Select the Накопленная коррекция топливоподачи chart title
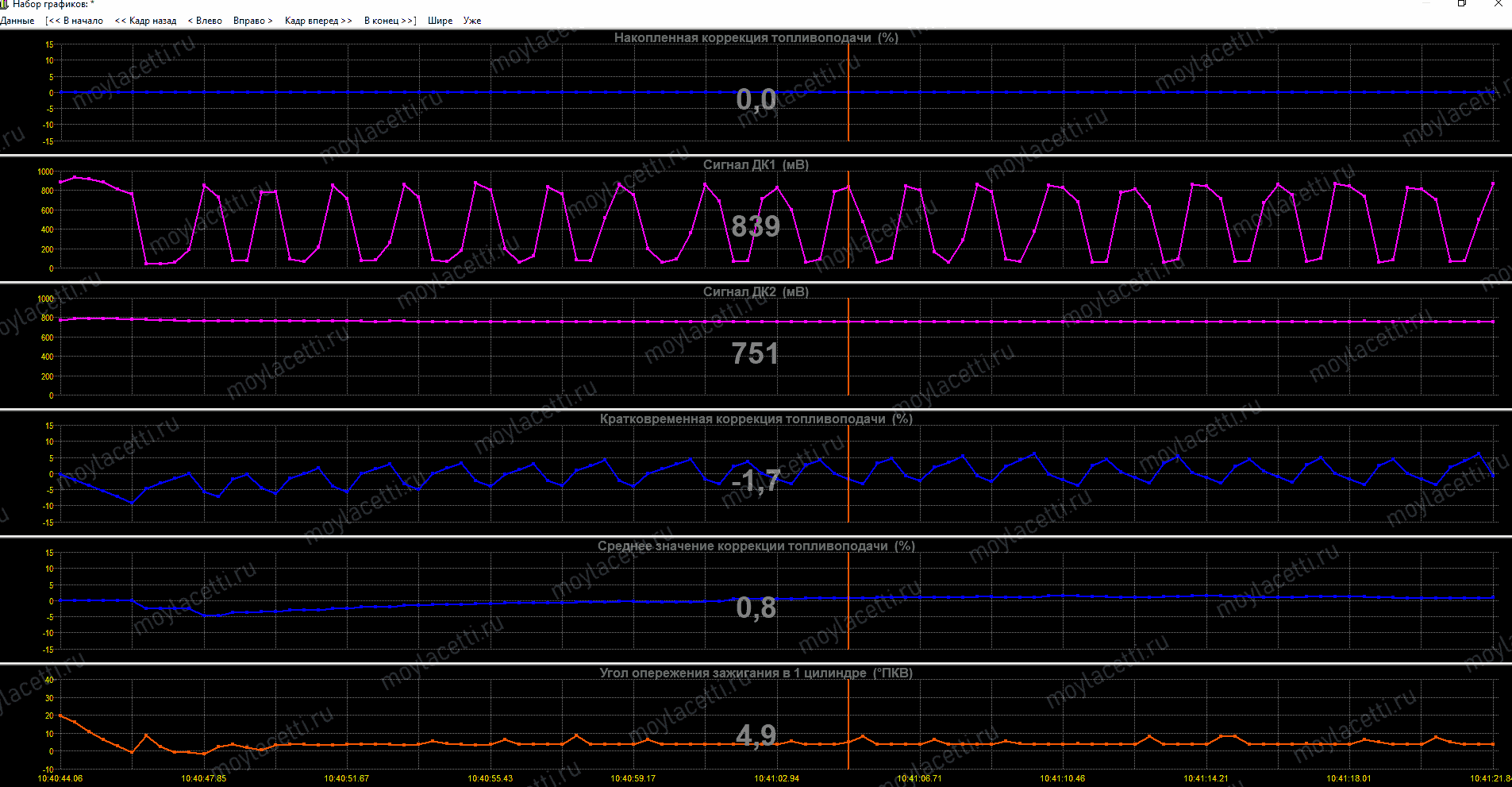 tap(756, 37)
